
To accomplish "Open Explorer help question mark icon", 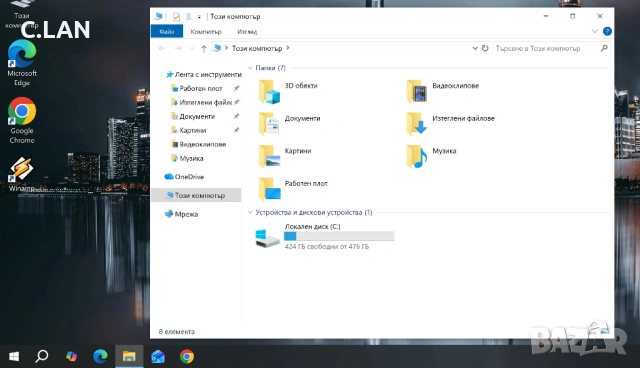I will (x=607, y=31).
